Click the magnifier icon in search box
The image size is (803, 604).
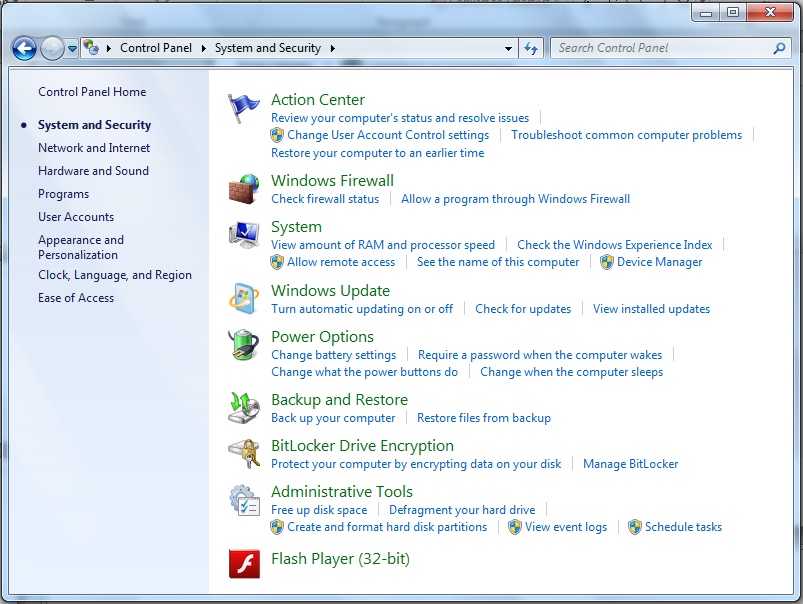[779, 48]
